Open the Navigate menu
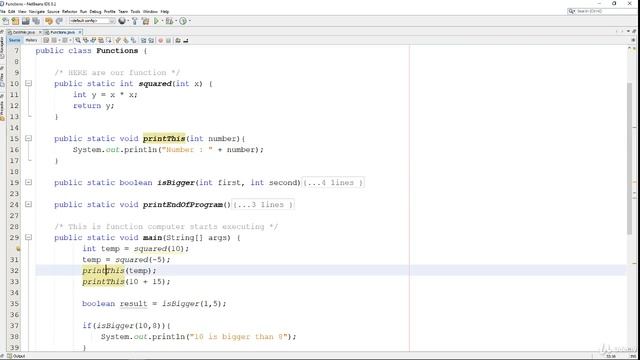640x360 pixels. click(37, 11)
